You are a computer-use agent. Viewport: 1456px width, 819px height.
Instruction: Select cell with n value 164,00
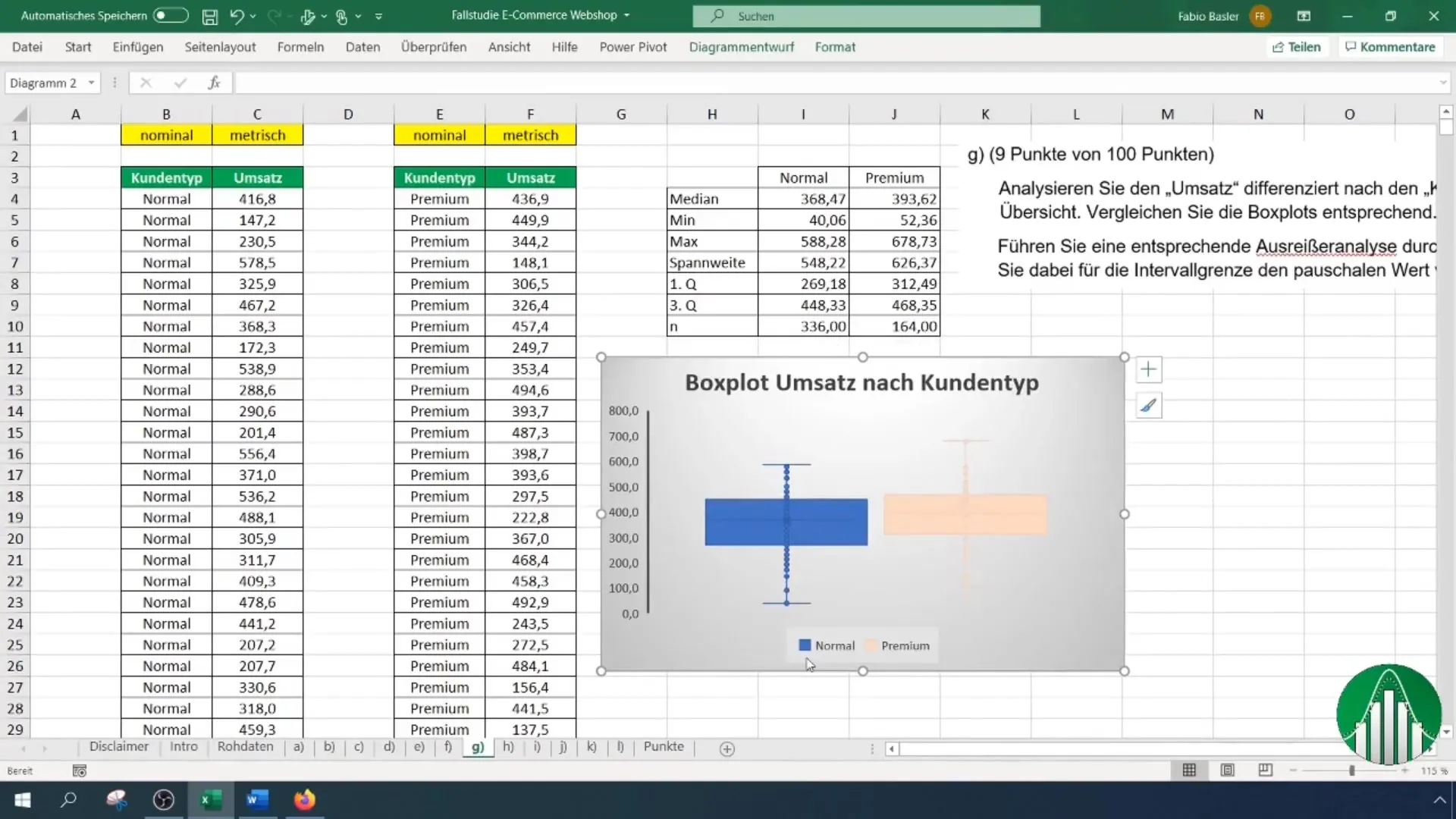click(894, 326)
